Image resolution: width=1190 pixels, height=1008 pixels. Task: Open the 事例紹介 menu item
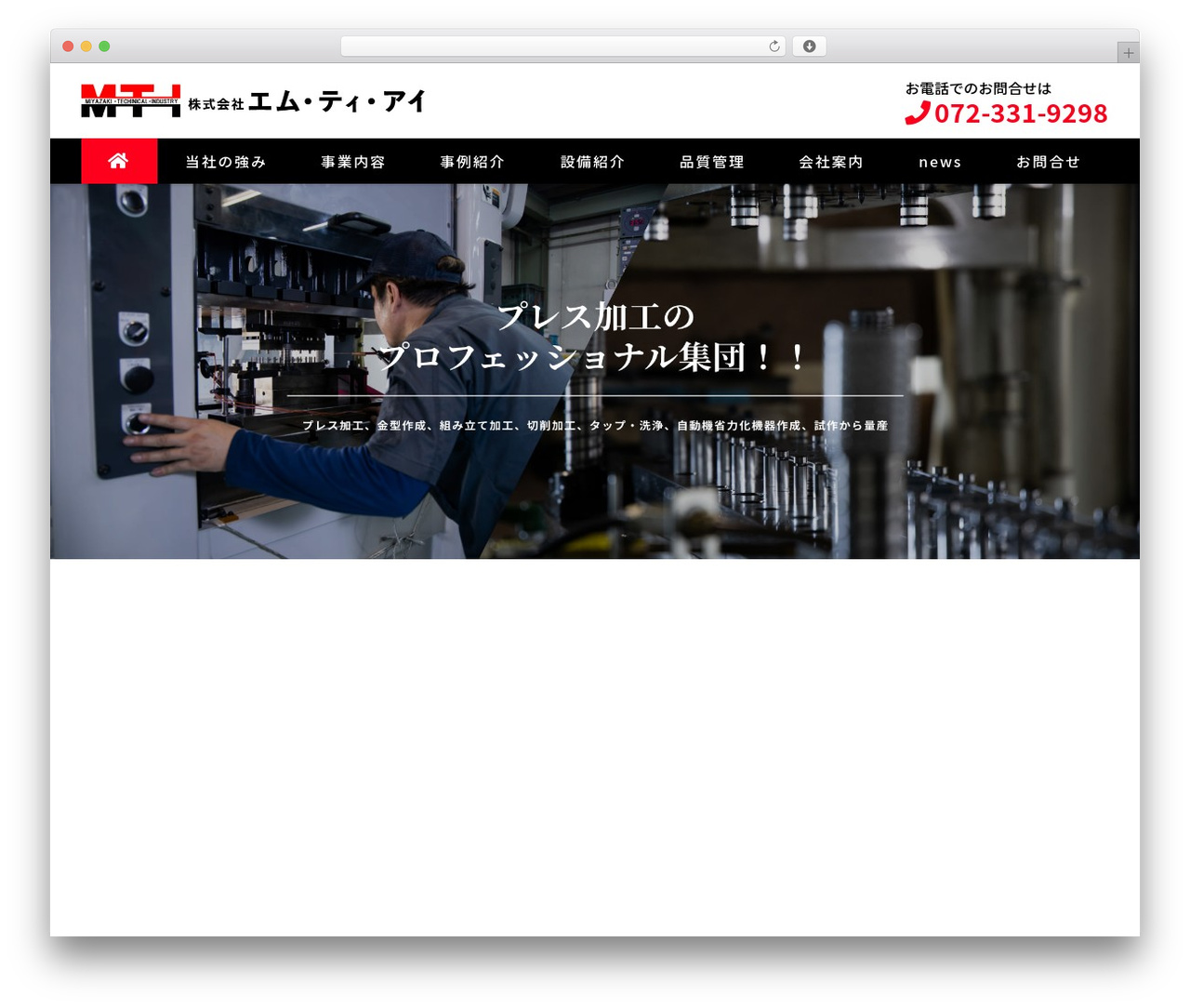[472, 162]
